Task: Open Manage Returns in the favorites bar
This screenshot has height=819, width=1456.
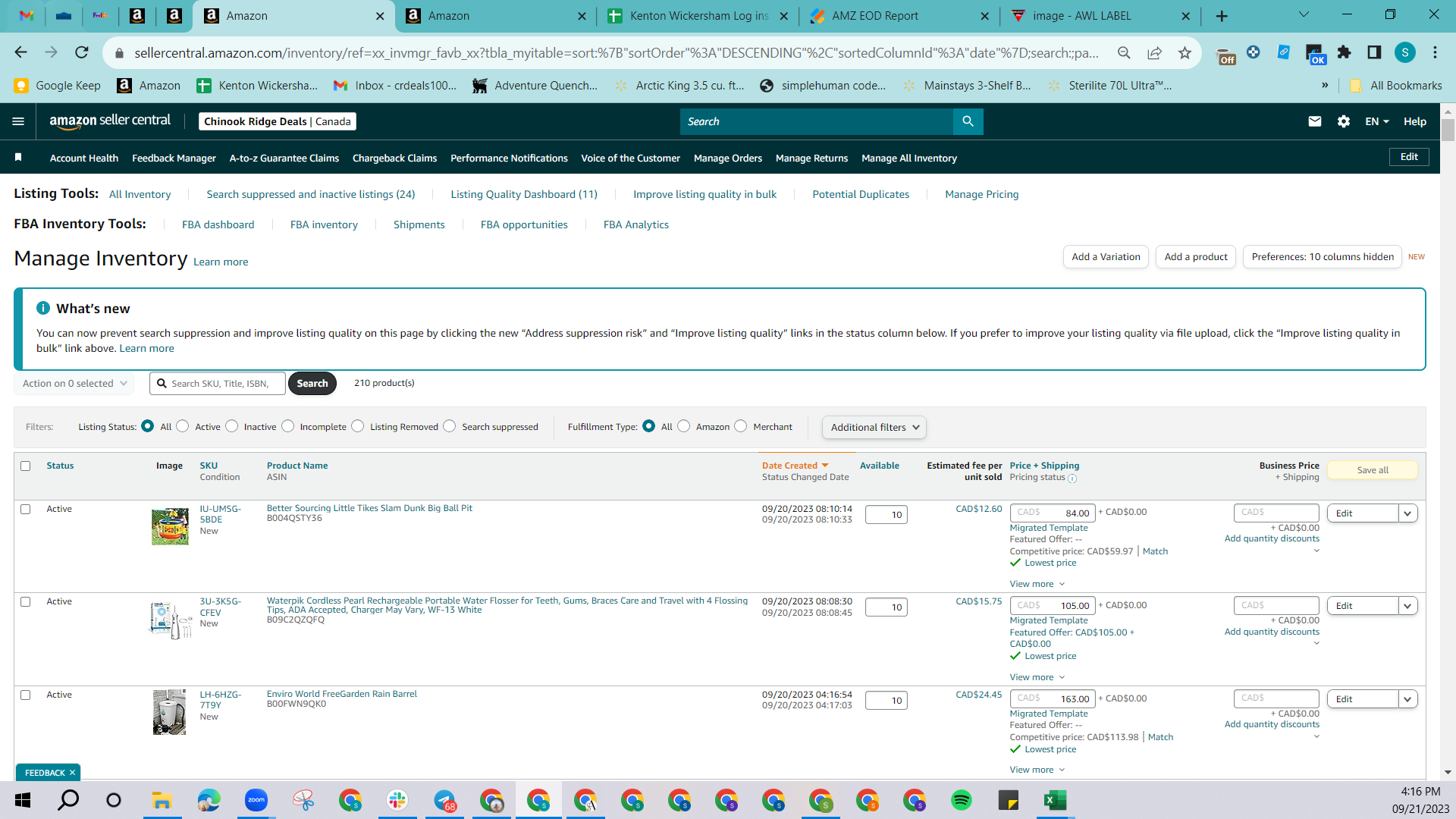Action: click(811, 158)
